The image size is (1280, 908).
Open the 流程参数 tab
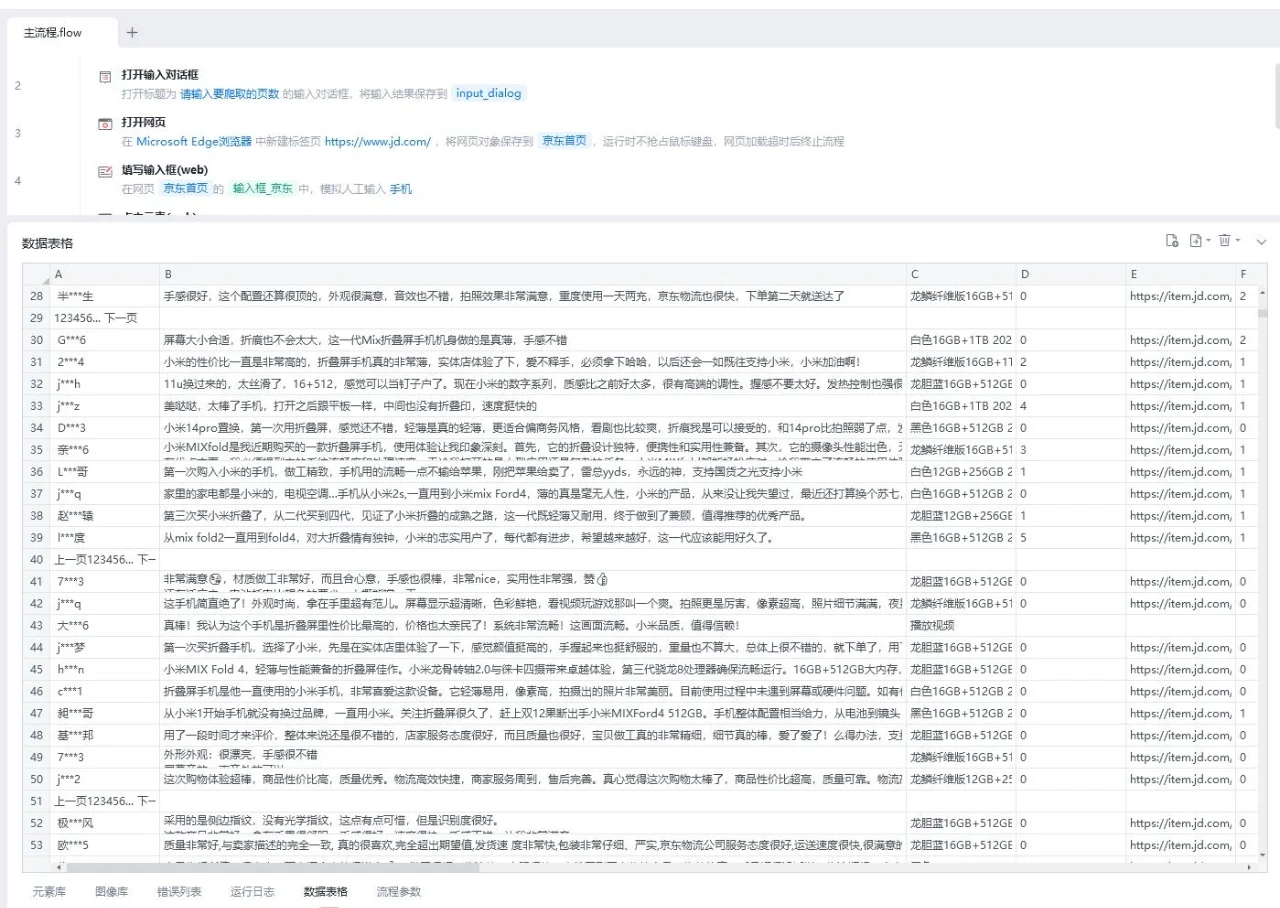(399, 891)
